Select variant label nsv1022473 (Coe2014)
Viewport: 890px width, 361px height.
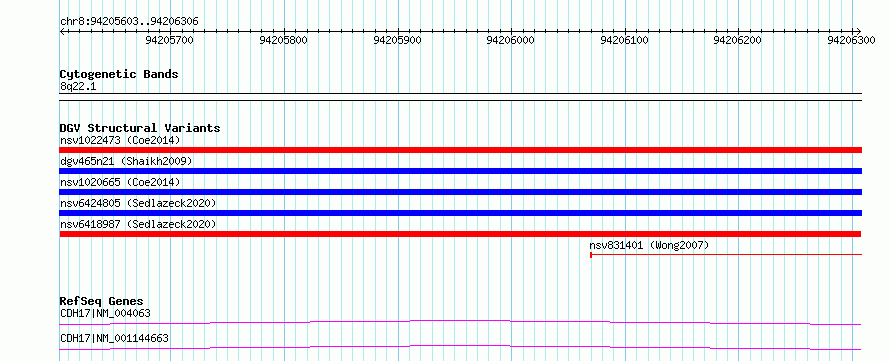pyautogui.click(x=120, y=140)
